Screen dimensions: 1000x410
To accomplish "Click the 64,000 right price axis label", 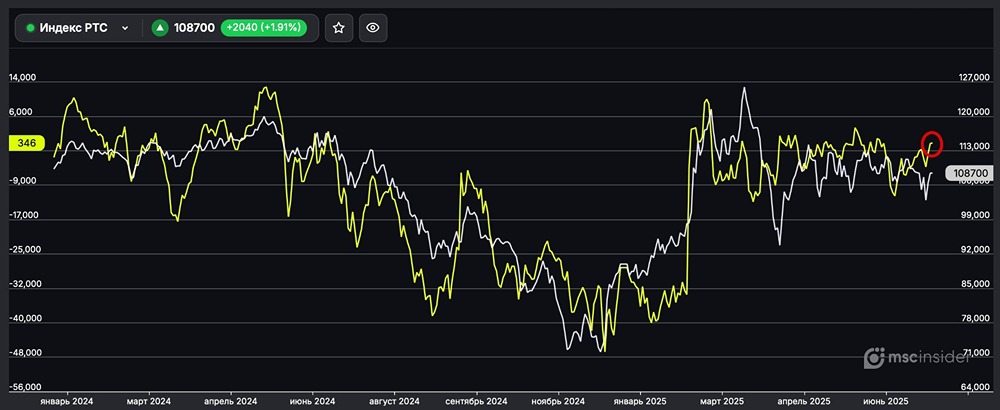I will tap(972, 387).
